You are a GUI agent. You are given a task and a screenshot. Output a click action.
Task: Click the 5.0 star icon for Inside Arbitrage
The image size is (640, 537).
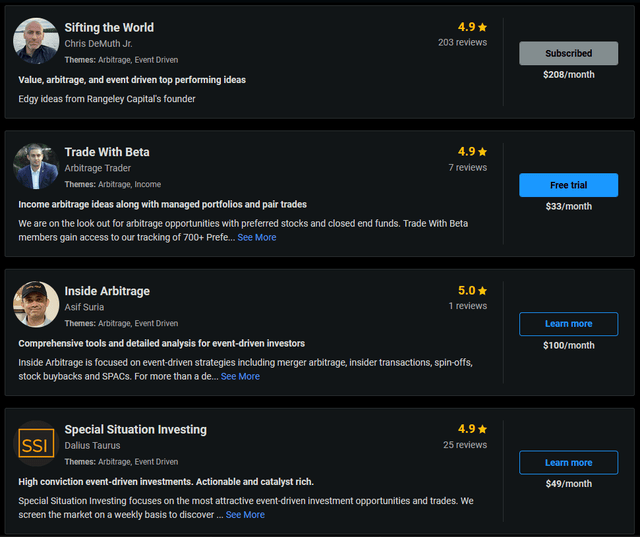pos(483,291)
